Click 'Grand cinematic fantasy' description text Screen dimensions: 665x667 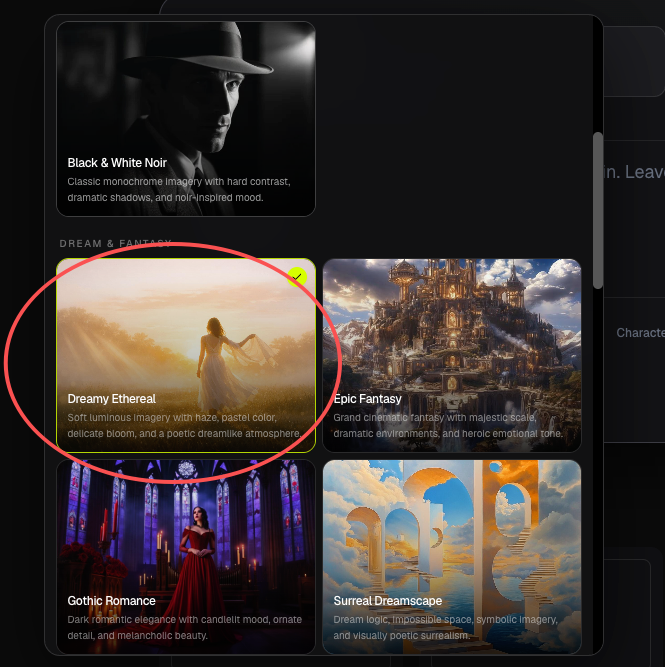point(448,425)
